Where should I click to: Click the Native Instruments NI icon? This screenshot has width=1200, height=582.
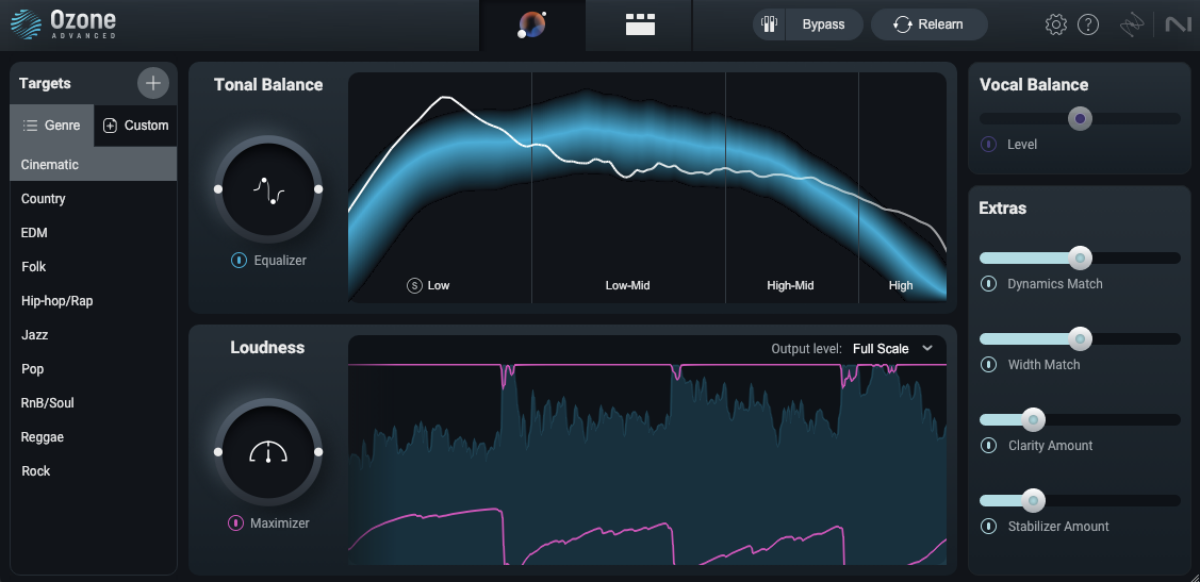coord(1177,24)
